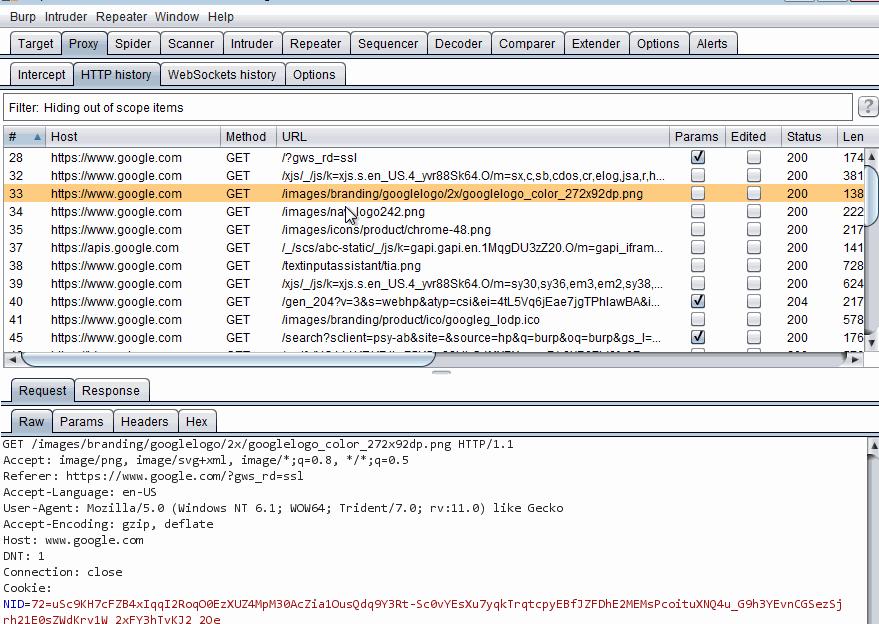
Task: Click the request pane scroll up arrow
Action: [x=871, y=443]
